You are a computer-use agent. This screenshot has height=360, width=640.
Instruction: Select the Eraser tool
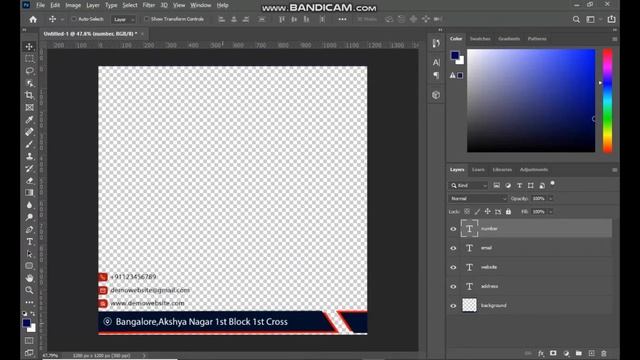[29, 180]
